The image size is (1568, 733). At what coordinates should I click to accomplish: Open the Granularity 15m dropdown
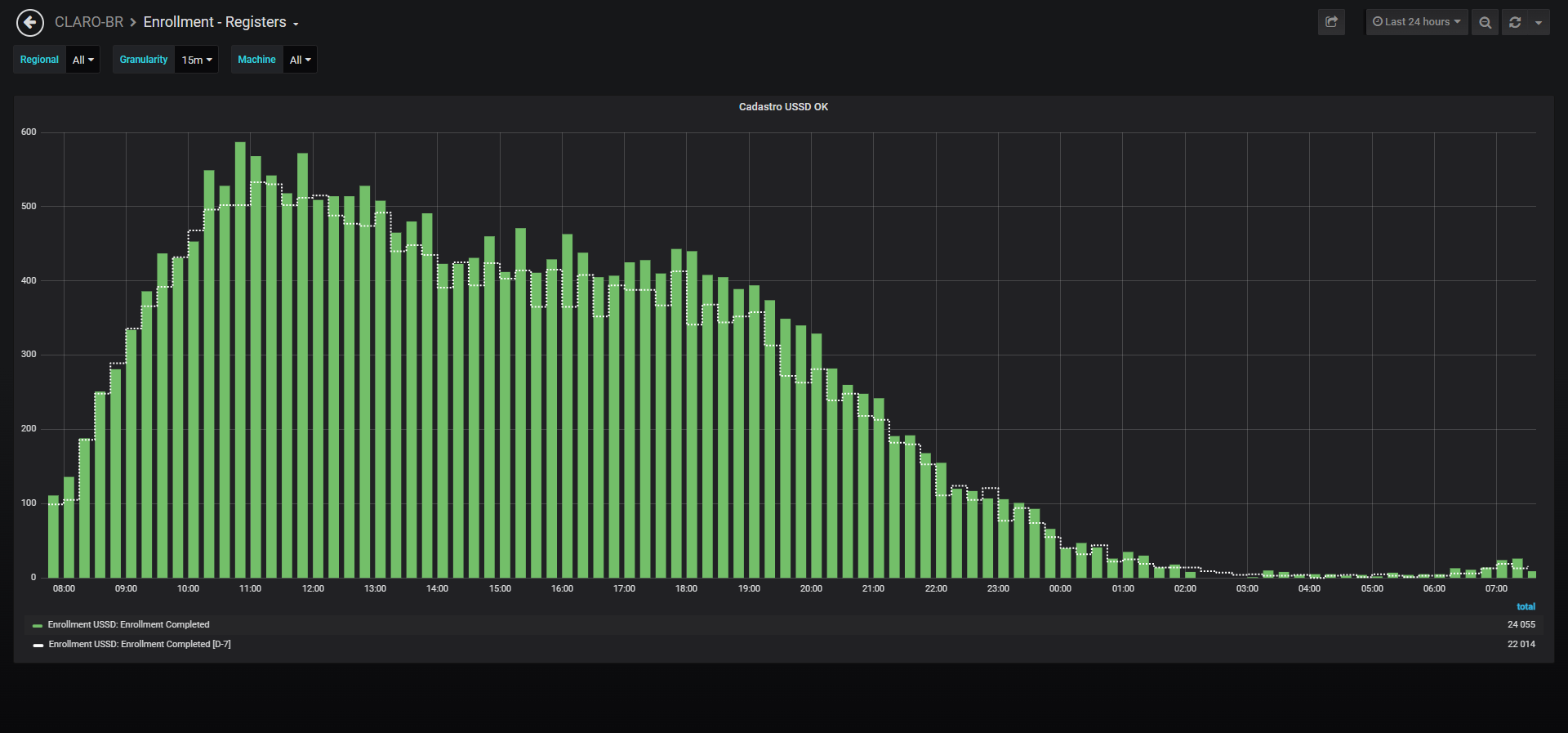tap(197, 60)
